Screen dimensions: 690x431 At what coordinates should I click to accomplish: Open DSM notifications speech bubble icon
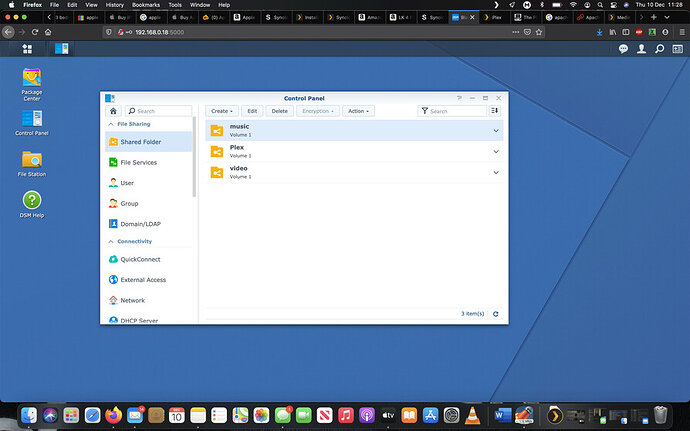point(623,49)
